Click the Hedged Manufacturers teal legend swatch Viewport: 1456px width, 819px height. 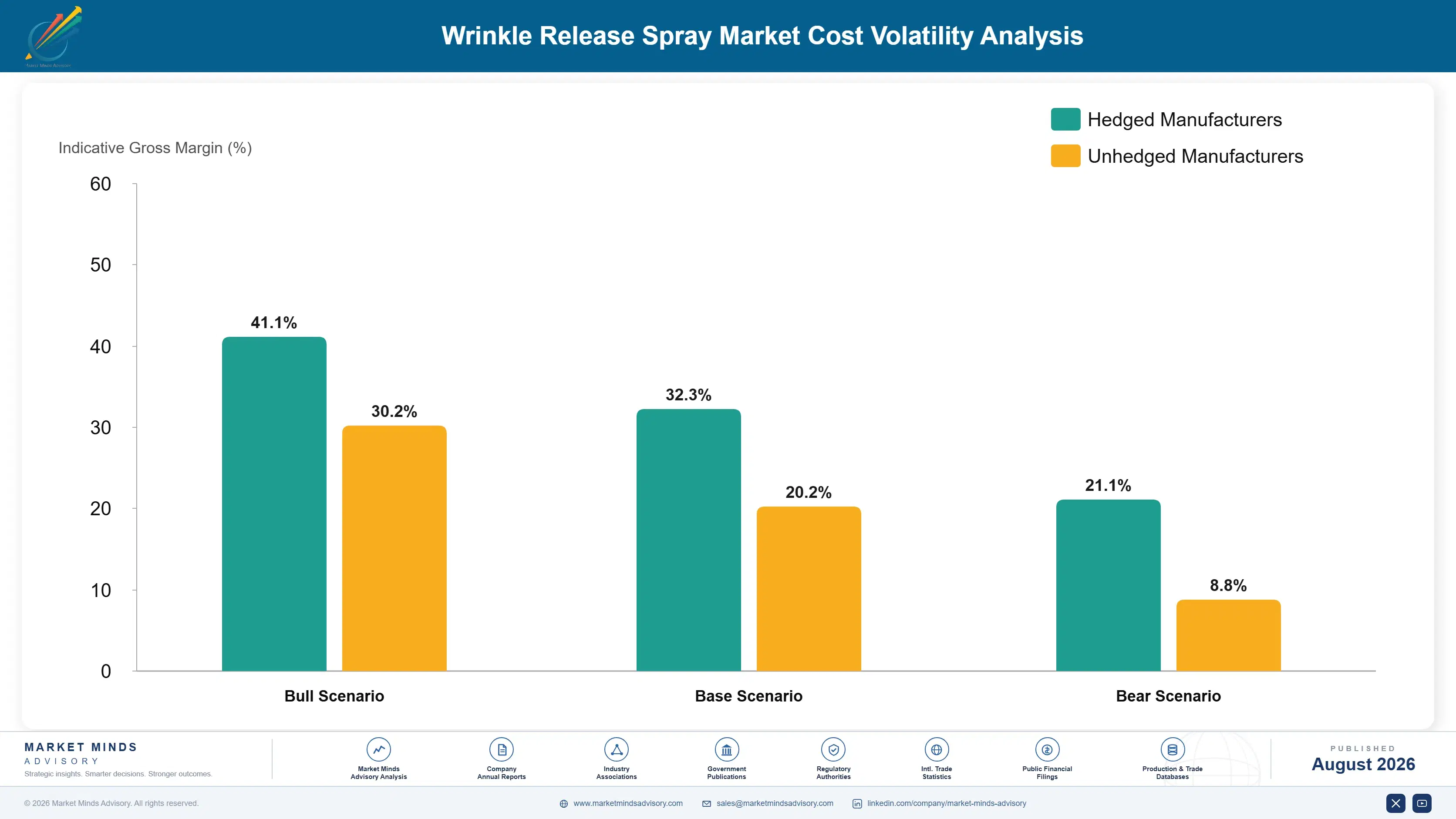(1065, 119)
